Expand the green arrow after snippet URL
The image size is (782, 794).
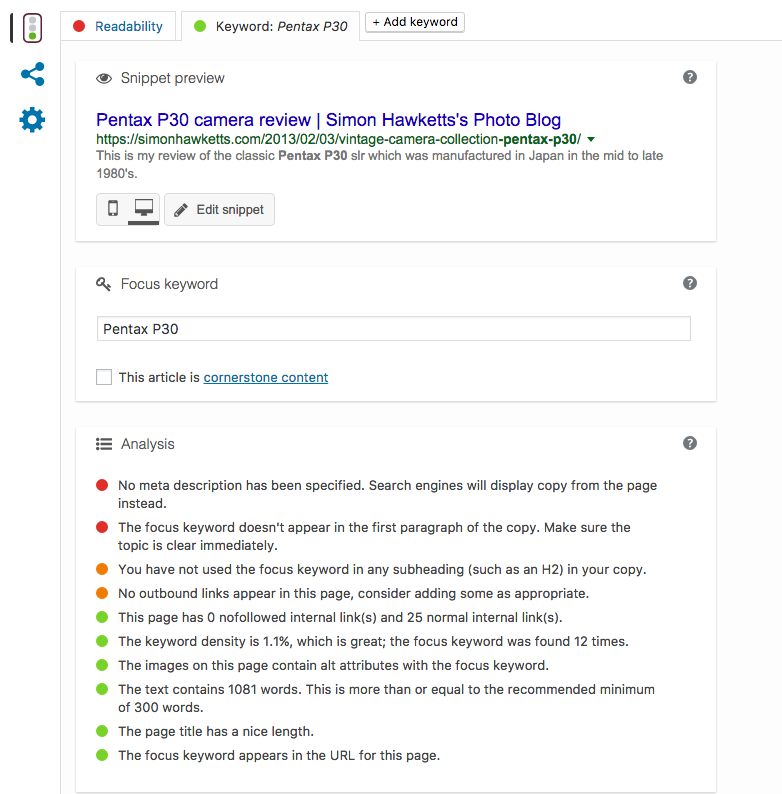591,139
